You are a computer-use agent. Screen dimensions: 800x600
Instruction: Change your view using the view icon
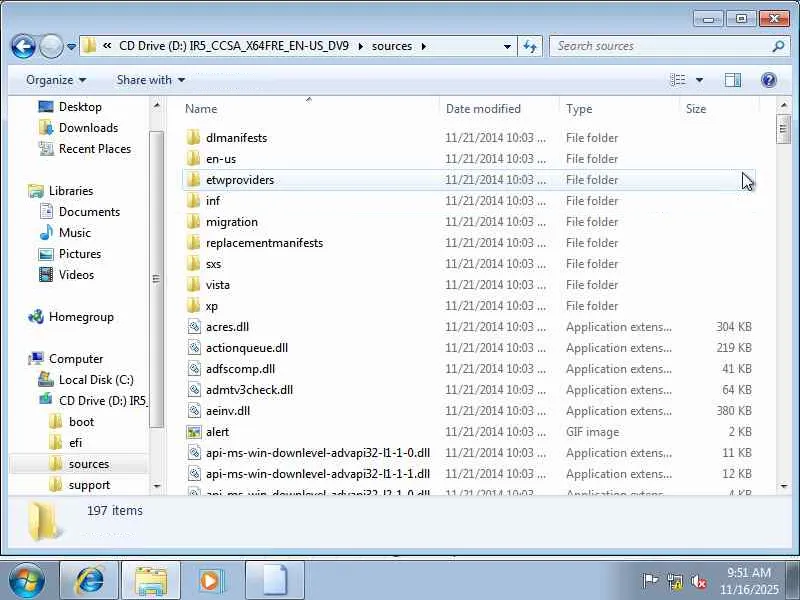[x=678, y=80]
